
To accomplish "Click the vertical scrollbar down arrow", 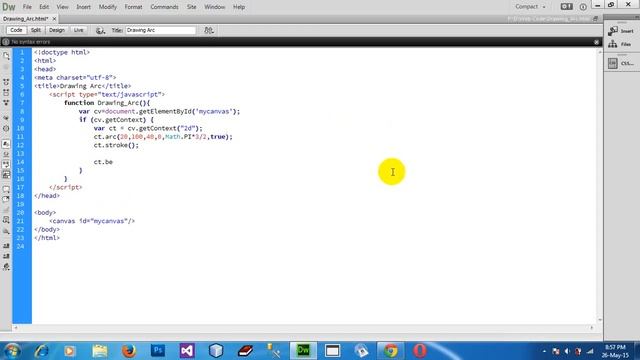I will pos(600,320).
